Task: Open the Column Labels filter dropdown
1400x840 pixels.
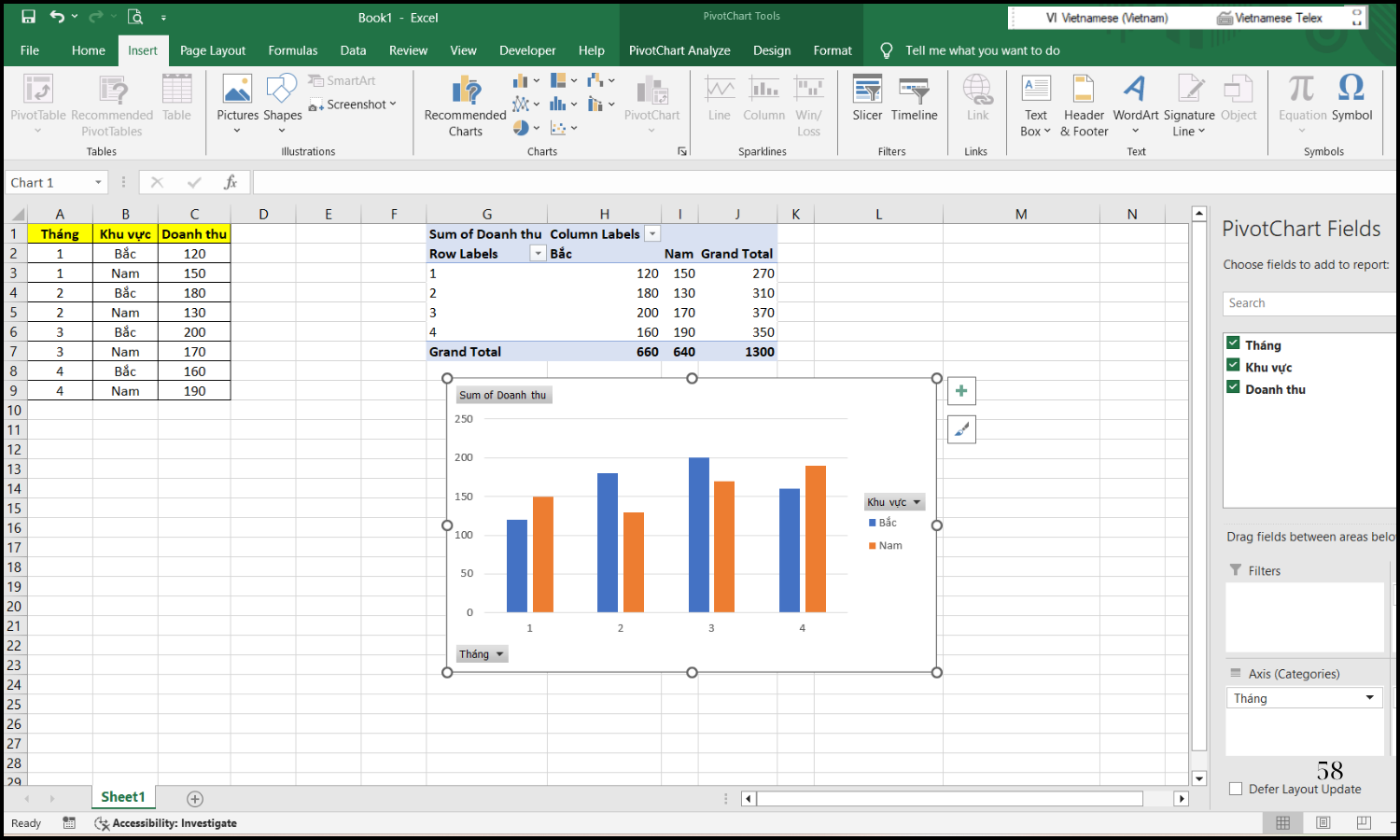Action: [x=652, y=233]
